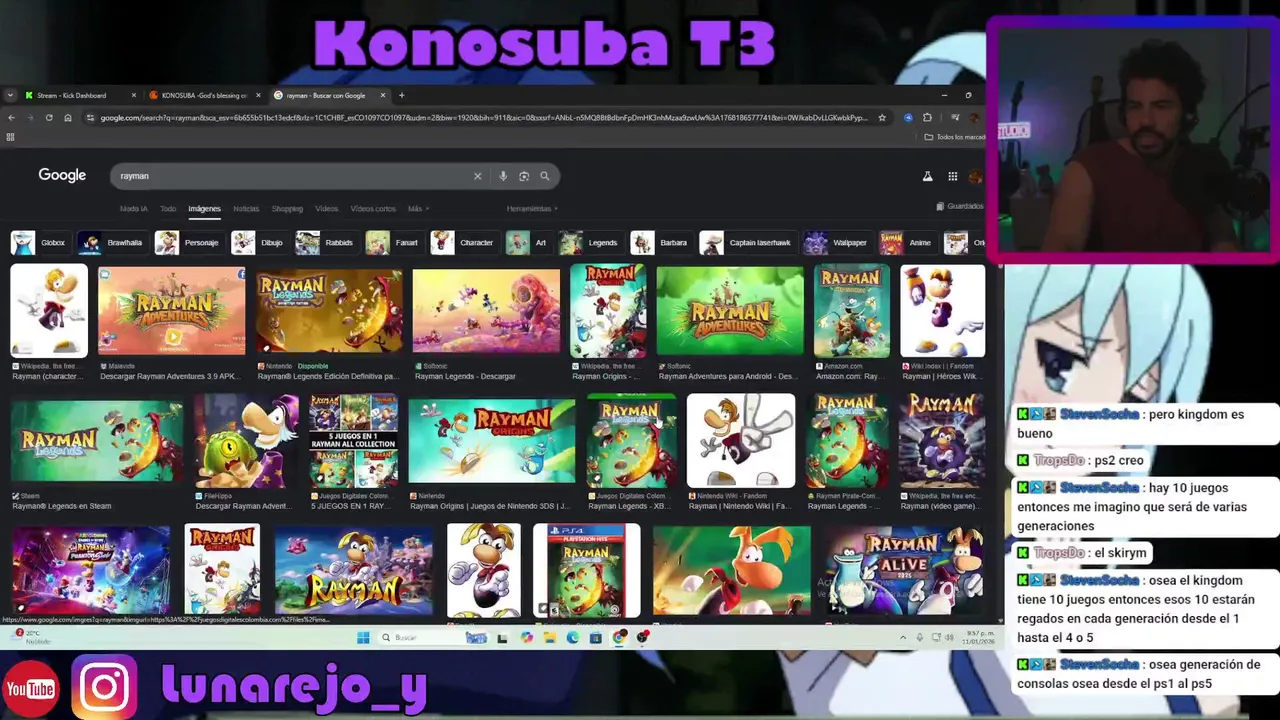Select the Captain laserhawk filter chip
The image size is (1280, 720).
[748, 243]
